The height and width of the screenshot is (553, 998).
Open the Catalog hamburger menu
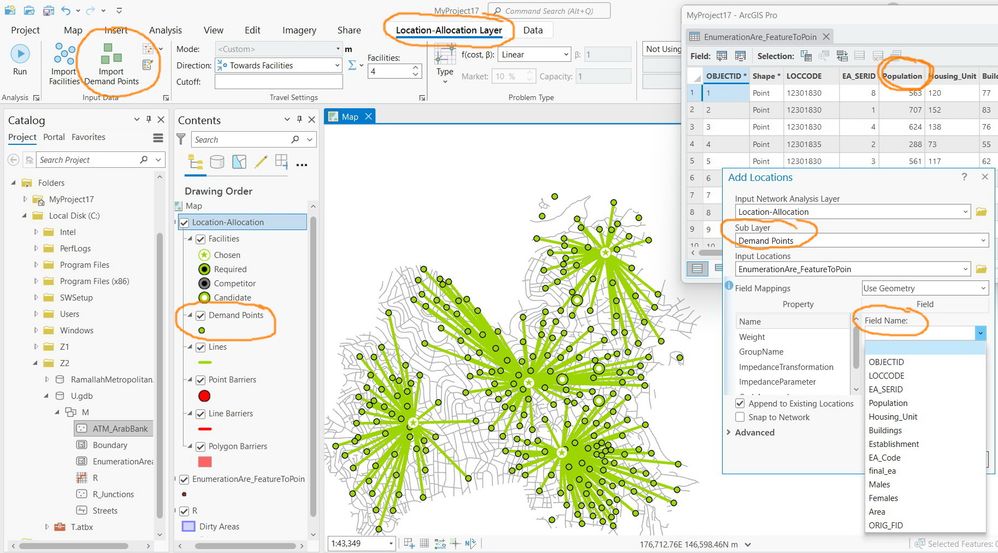click(x=158, y=137)
